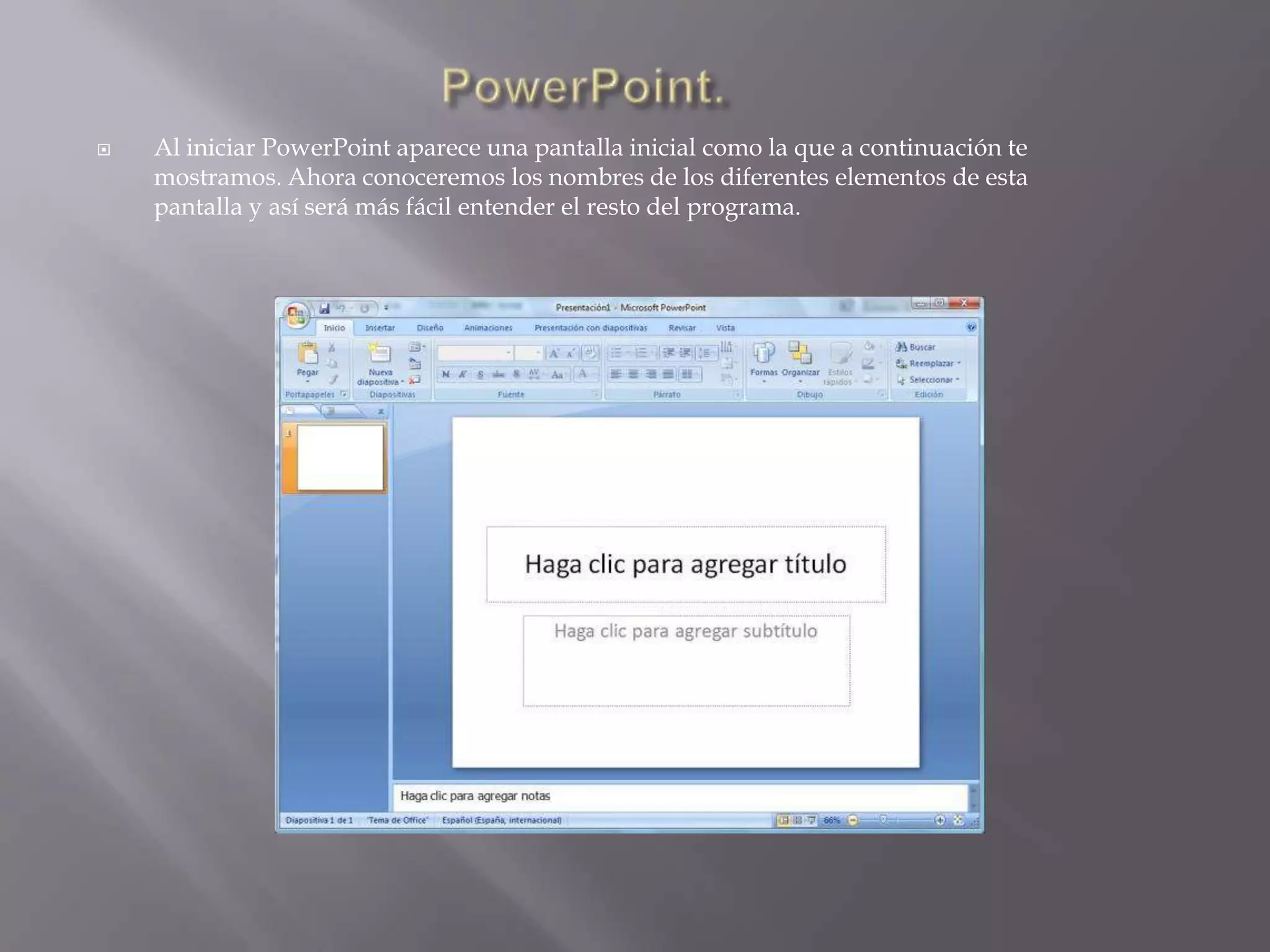Open the Revisar ribbon tab

pos(682,328)
